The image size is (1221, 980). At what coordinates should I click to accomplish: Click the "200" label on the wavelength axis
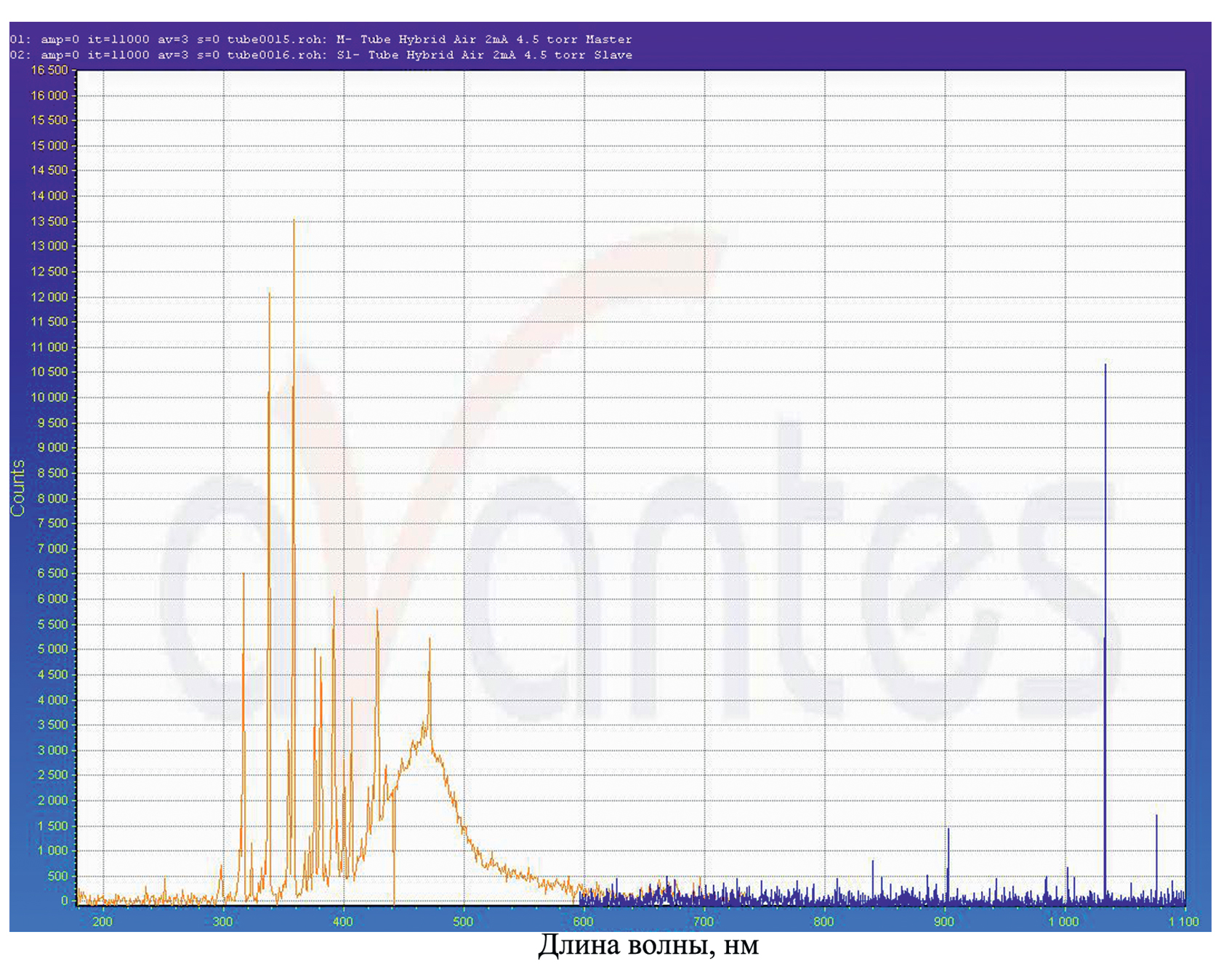coord(102,922)
